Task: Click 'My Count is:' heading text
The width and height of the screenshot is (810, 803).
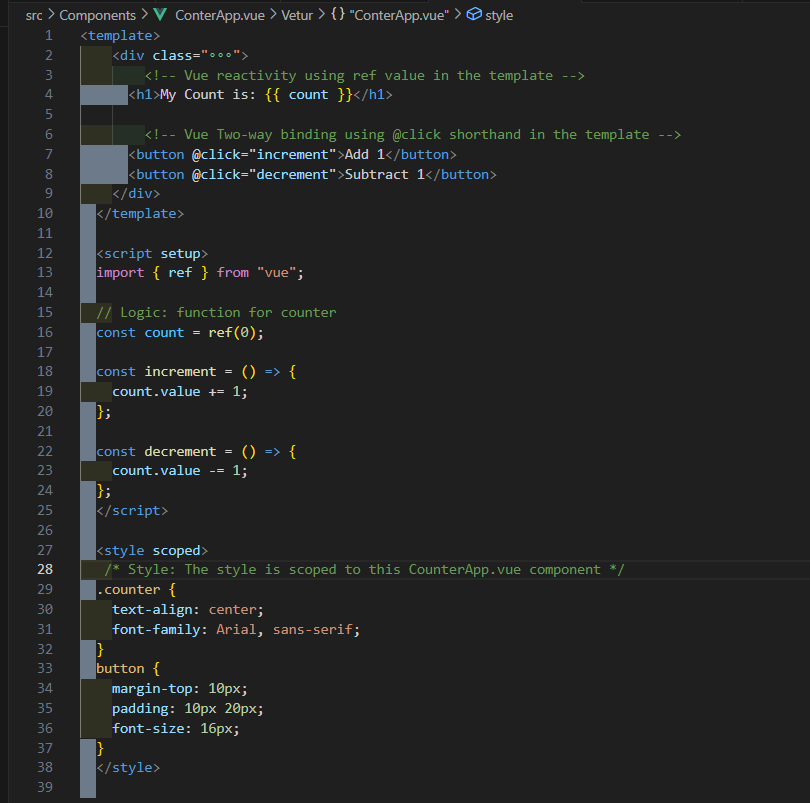Action: point(208,95)
